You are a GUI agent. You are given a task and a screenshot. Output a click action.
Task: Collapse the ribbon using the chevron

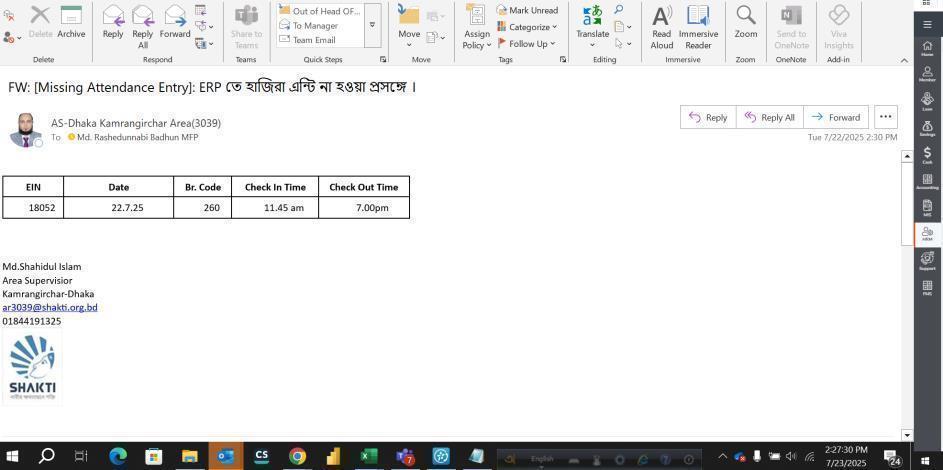[x=904, y=60]
